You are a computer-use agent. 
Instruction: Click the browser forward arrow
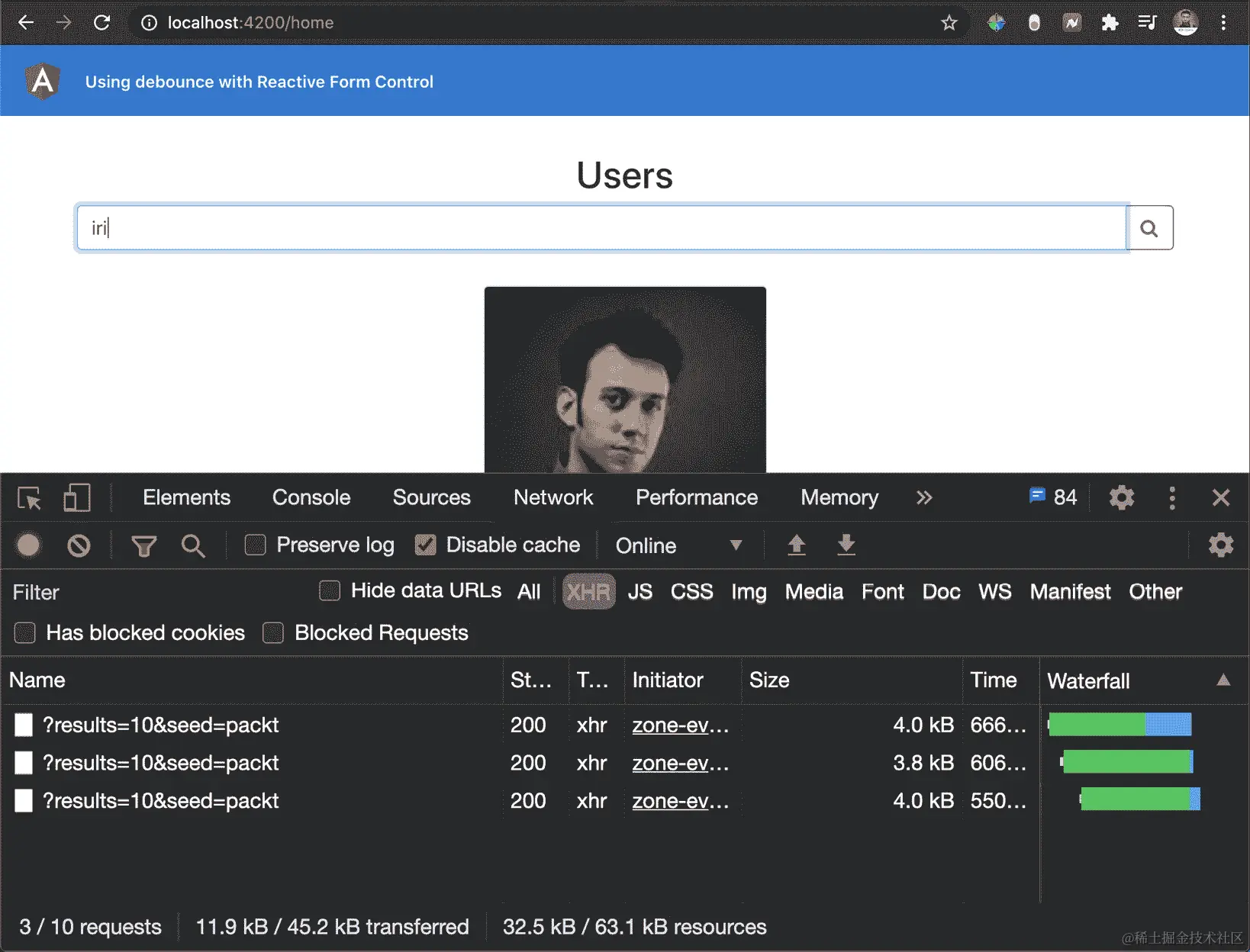tap(64, 23)
